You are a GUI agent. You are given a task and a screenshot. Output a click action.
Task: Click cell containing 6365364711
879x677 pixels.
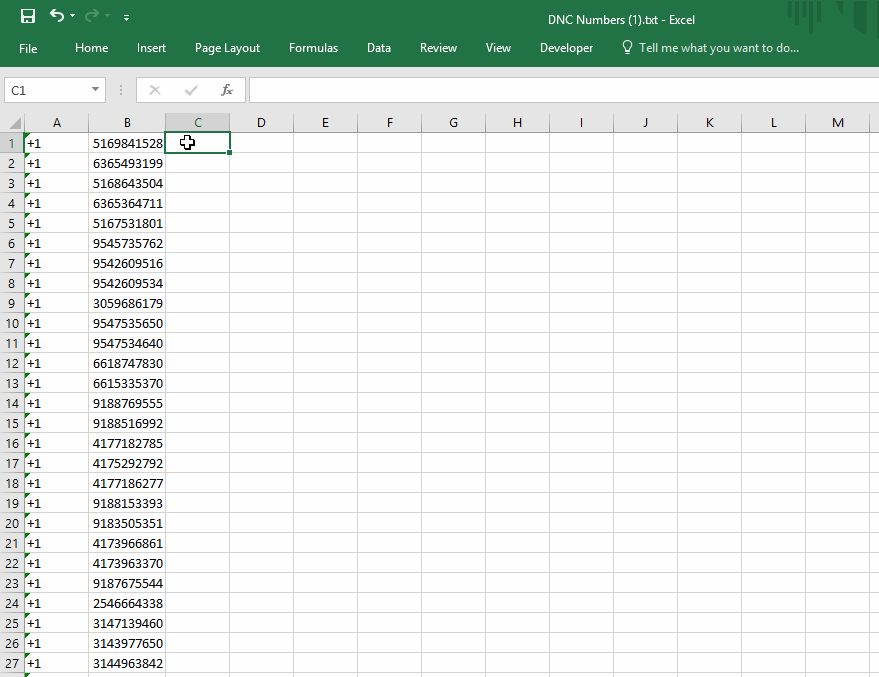(x=127, y=203)
